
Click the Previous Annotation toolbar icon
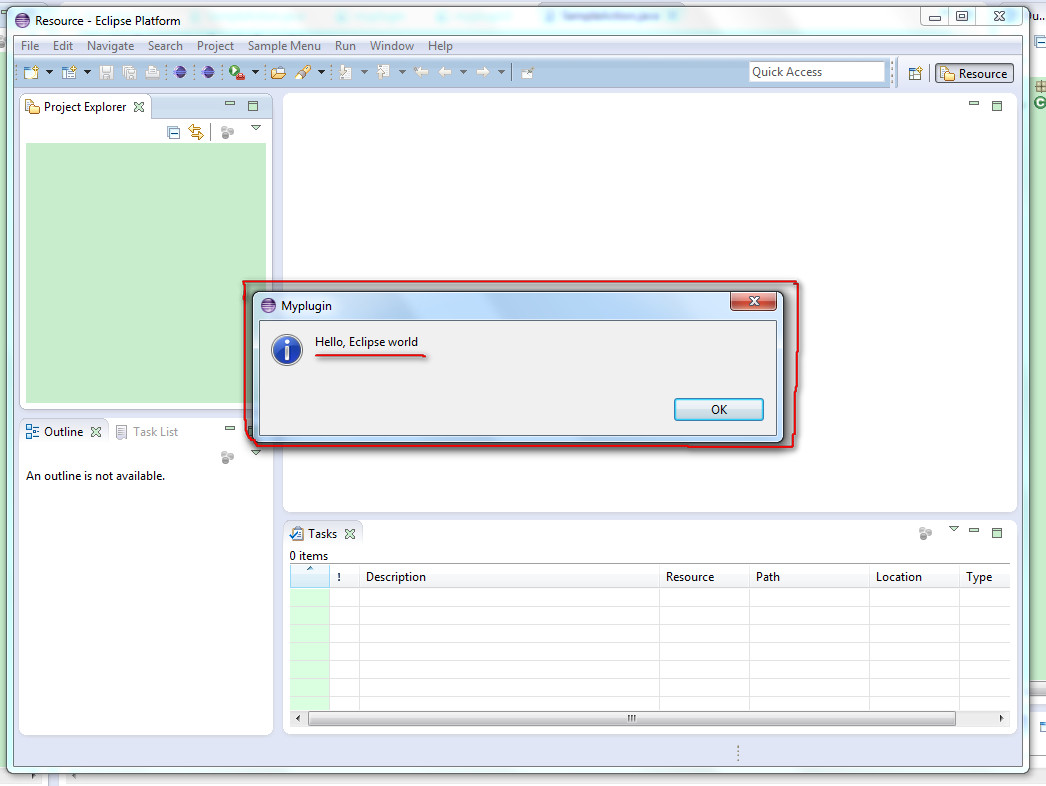[x=384, y=72]
